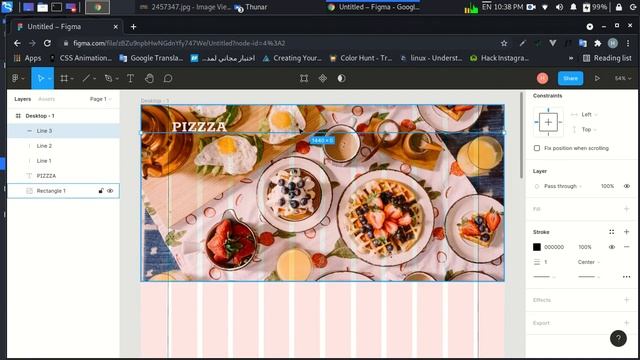640x360 pixels.
Task: Click the Create component icon
Action: tap(322, 78)
